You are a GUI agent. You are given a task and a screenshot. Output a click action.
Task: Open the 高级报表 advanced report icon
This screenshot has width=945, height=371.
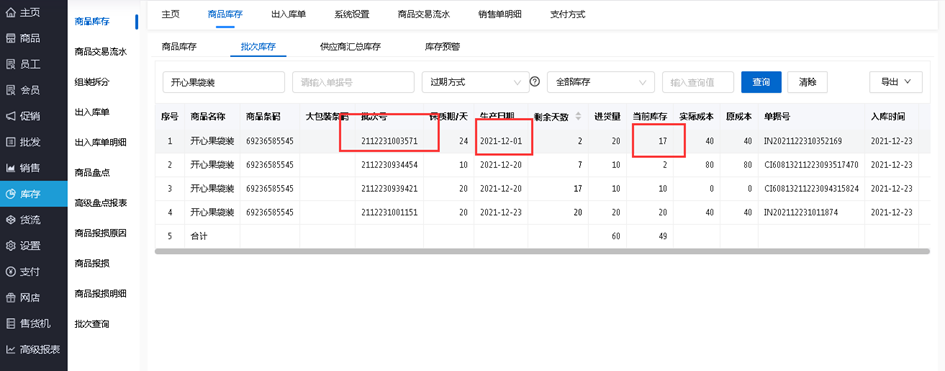(x=10, y=349)
